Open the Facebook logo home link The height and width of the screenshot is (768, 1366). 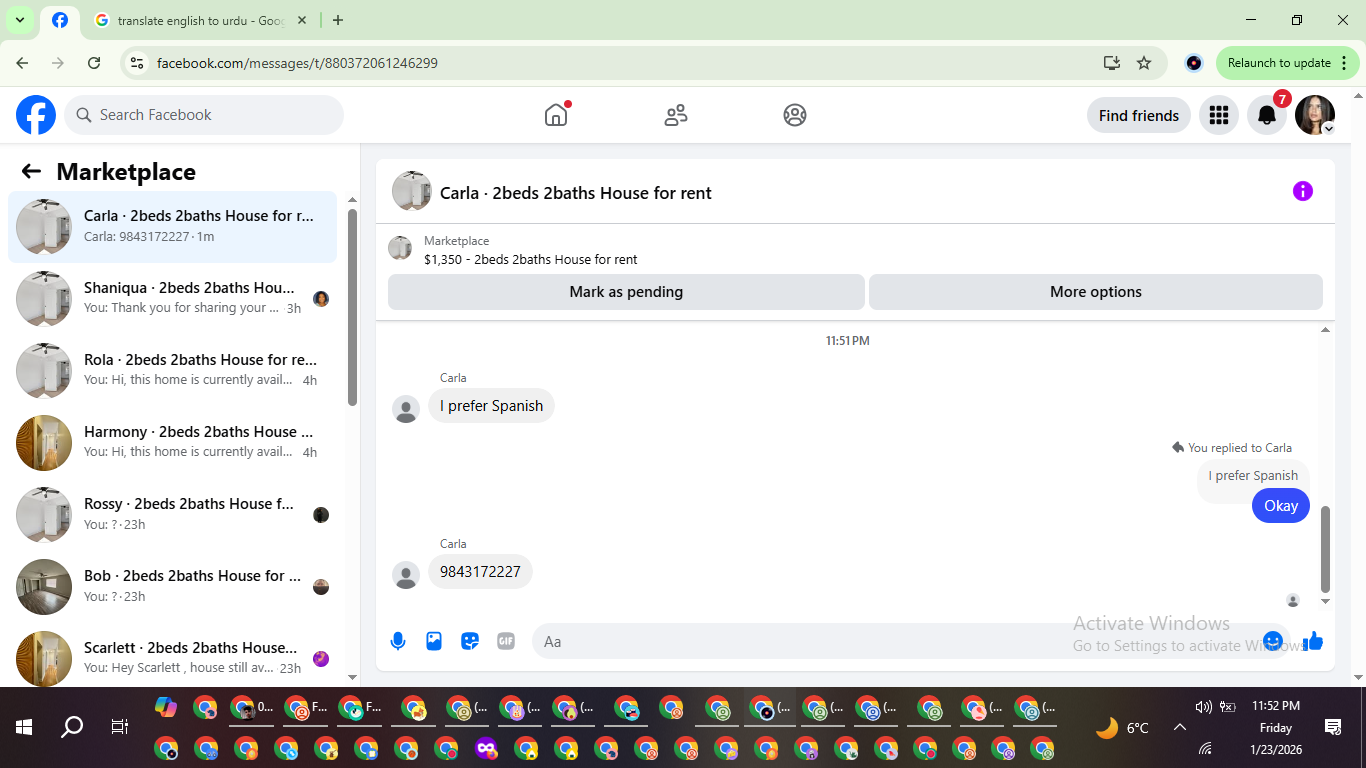tap(36, 115)
